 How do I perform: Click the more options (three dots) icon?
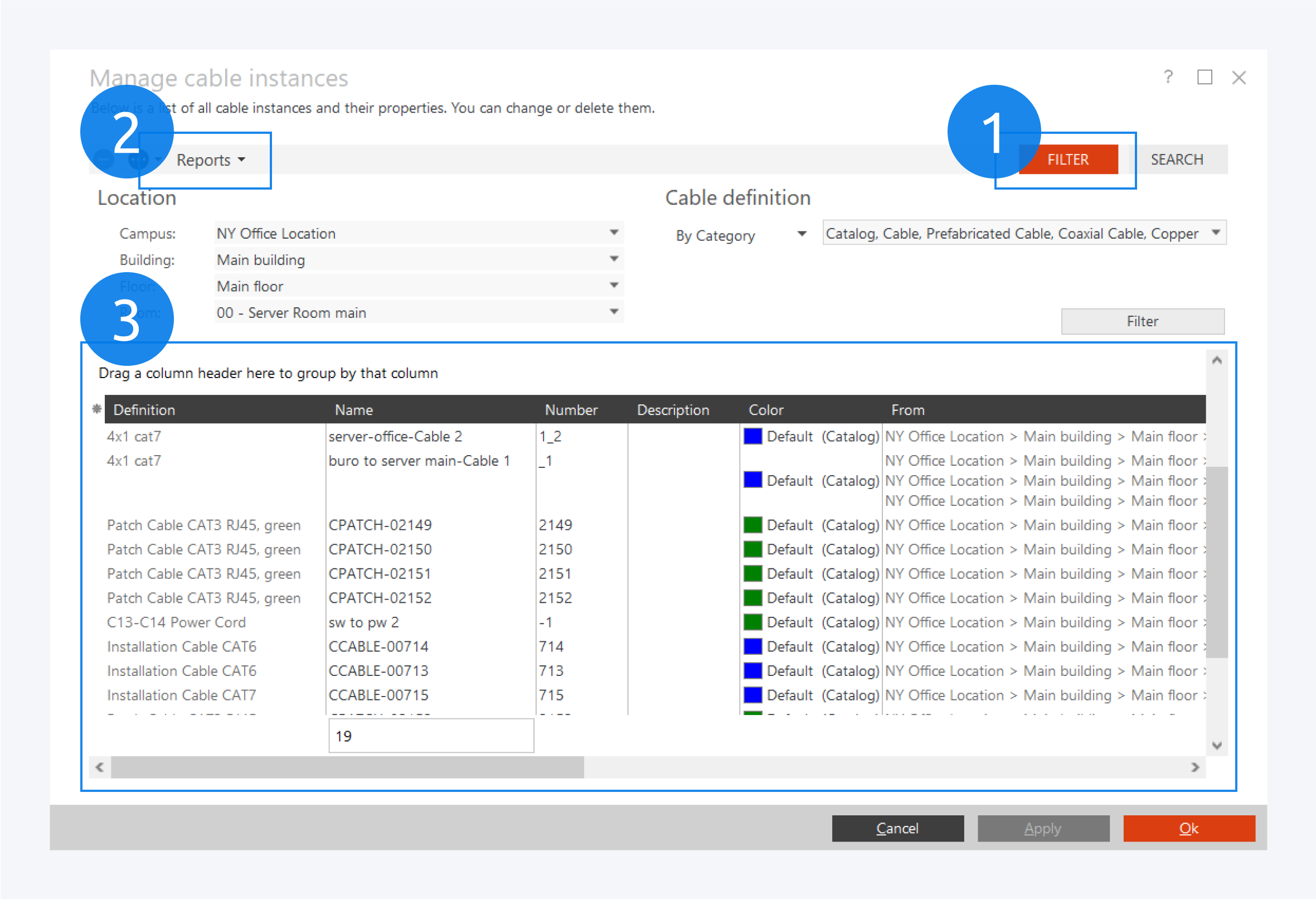138,159
